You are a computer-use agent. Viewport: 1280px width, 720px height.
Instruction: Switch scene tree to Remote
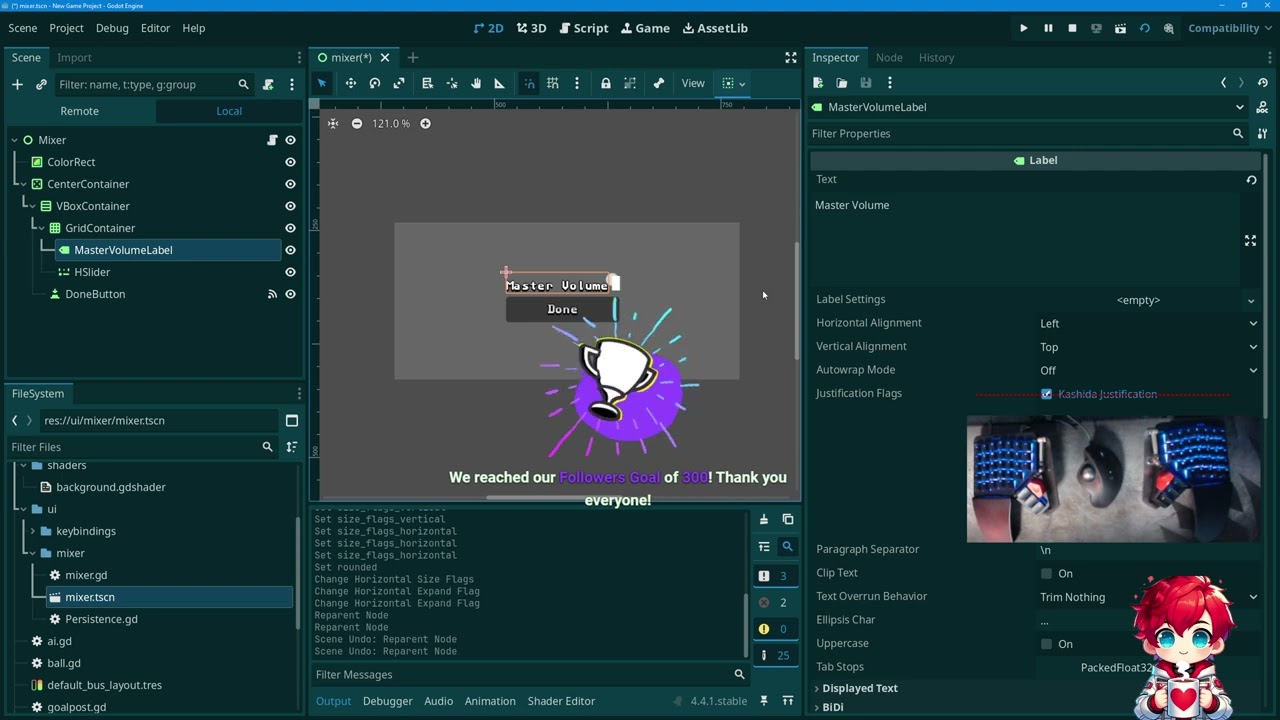point(80,111)
